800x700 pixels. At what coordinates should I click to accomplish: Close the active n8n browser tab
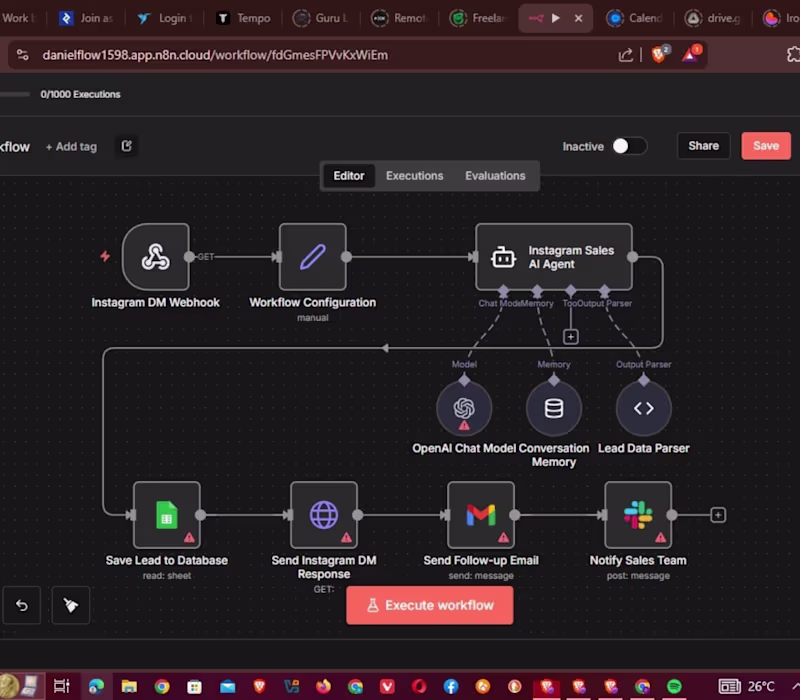click(x=579, y=18)
